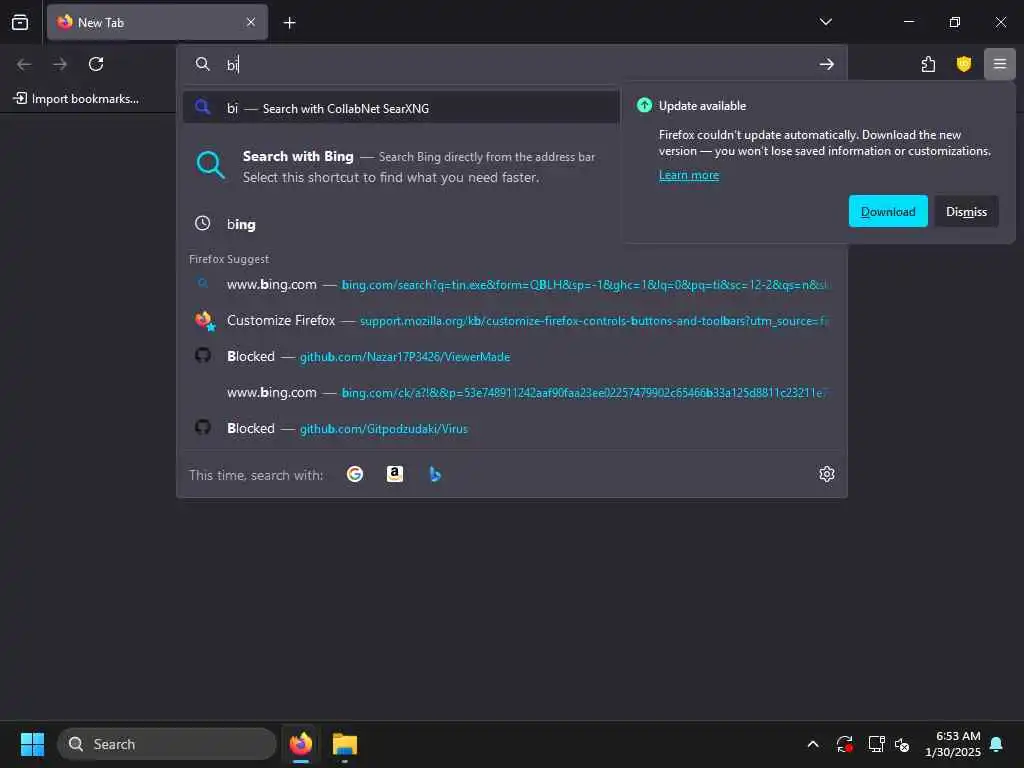The image size is (1024, 768).
Task: Select the New Tab tab
Action: [x=157, y=22]
